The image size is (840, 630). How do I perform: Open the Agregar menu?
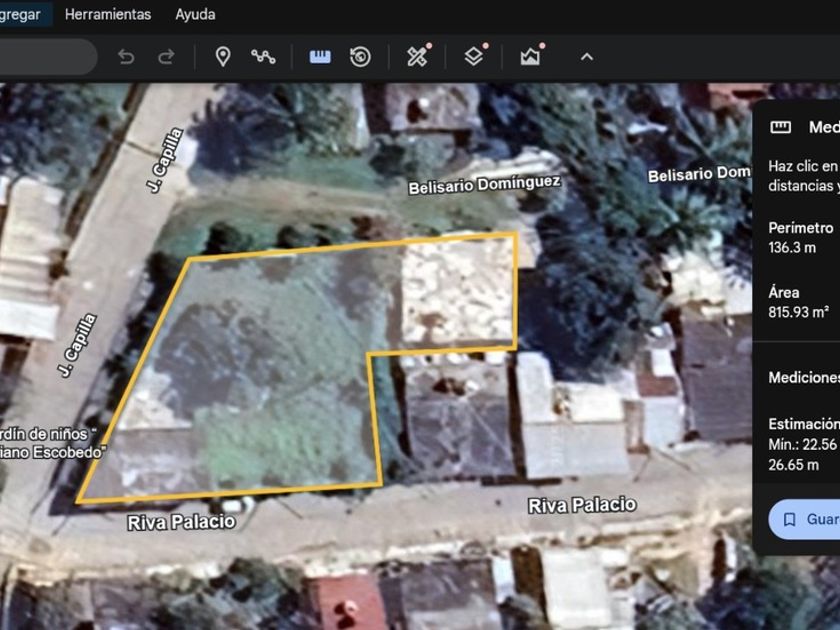coord(20,14)
